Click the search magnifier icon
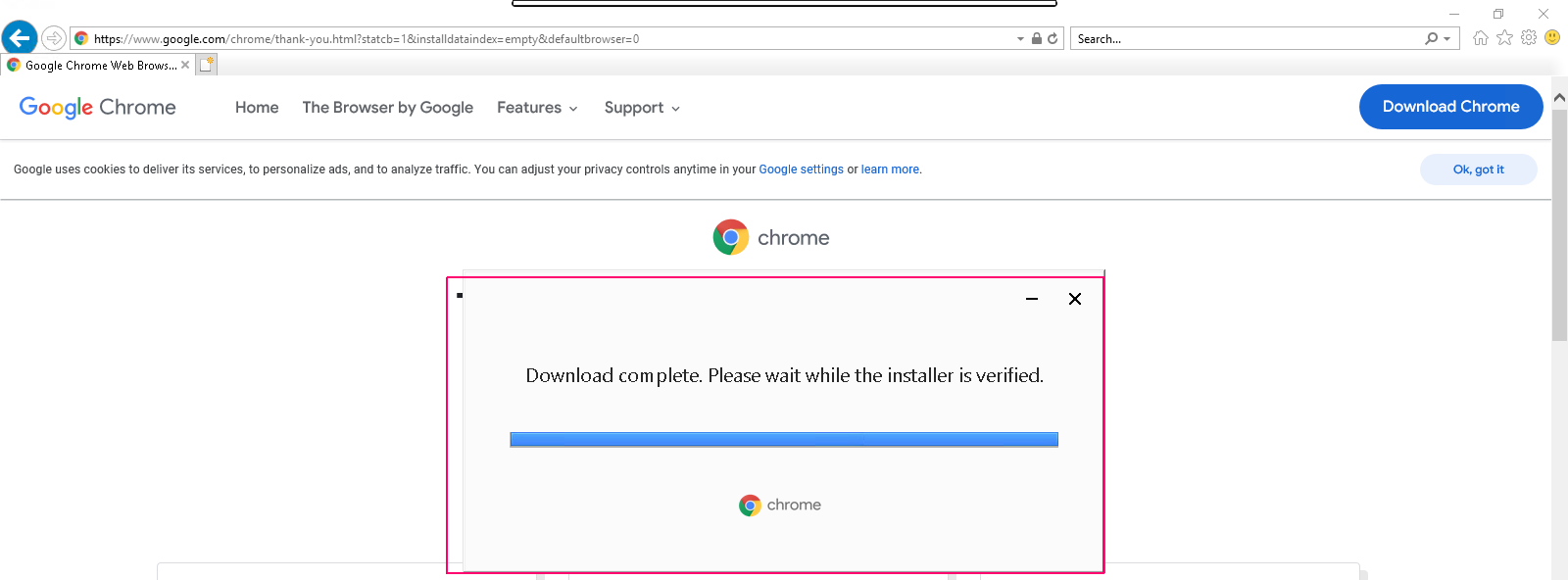 [x=1432, y=38]
